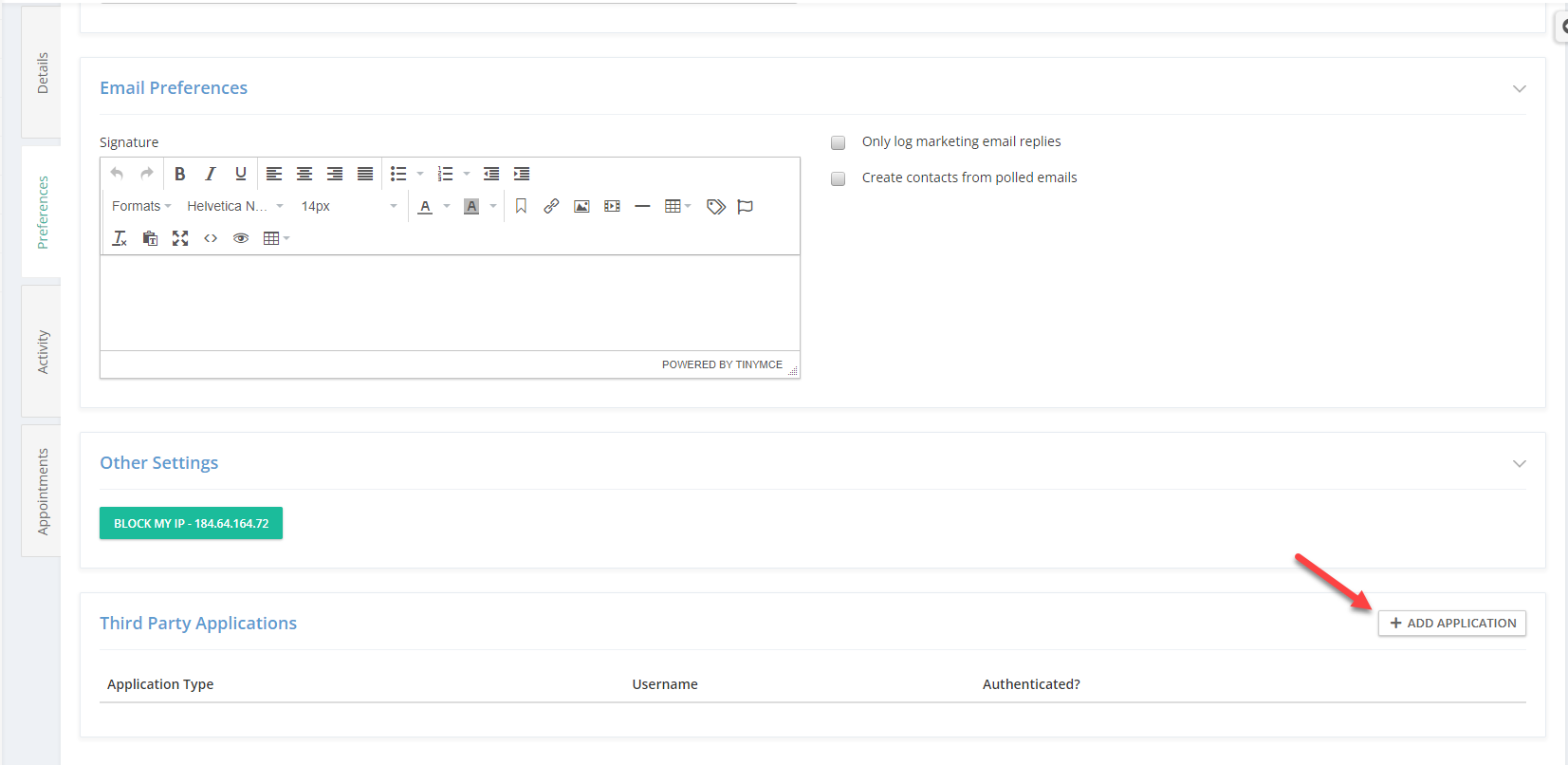The height and width of the screenshot is (765, 1568).
Task: Open the Formats dropdown
Action: pyautogui.click(x=141, y=206)
